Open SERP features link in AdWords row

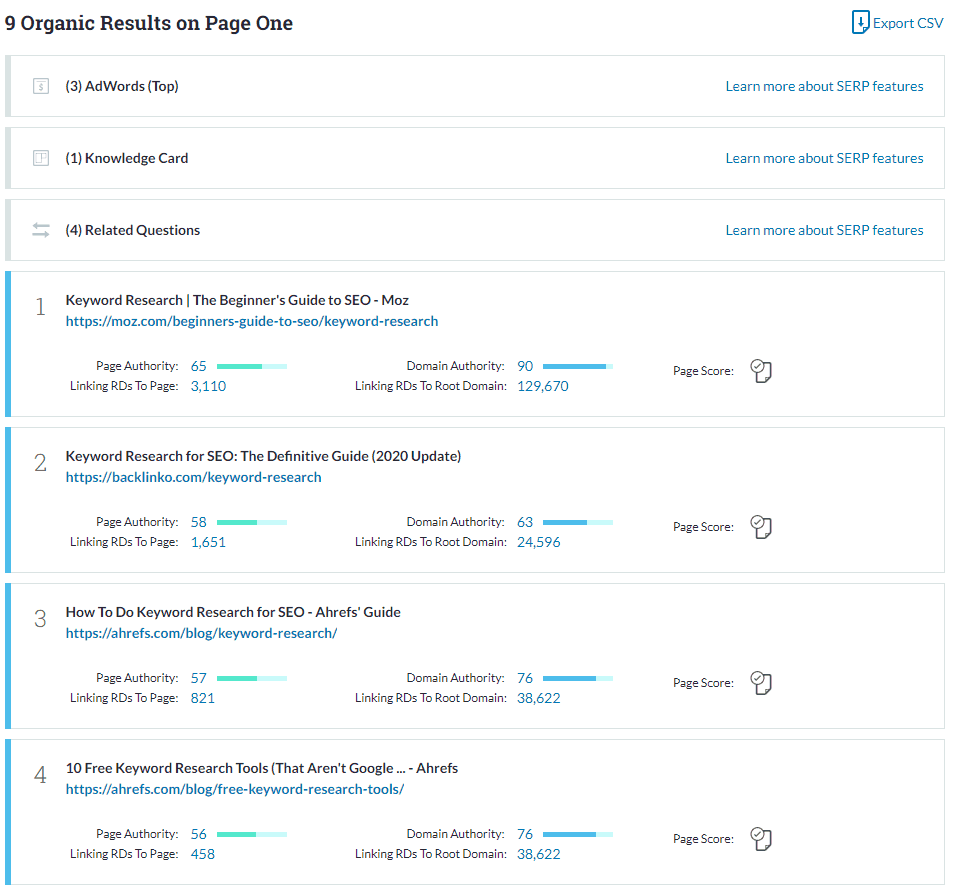824,86
